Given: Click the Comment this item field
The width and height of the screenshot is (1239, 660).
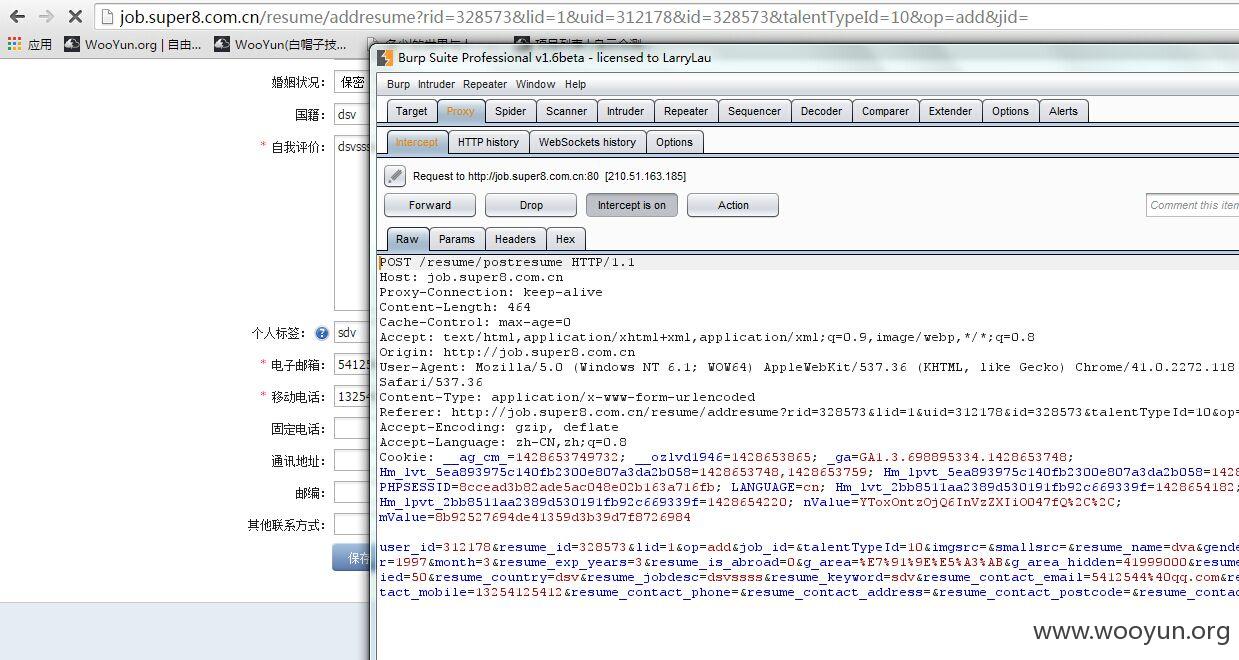Looking at the screenshot, I should click(1192, 205).
